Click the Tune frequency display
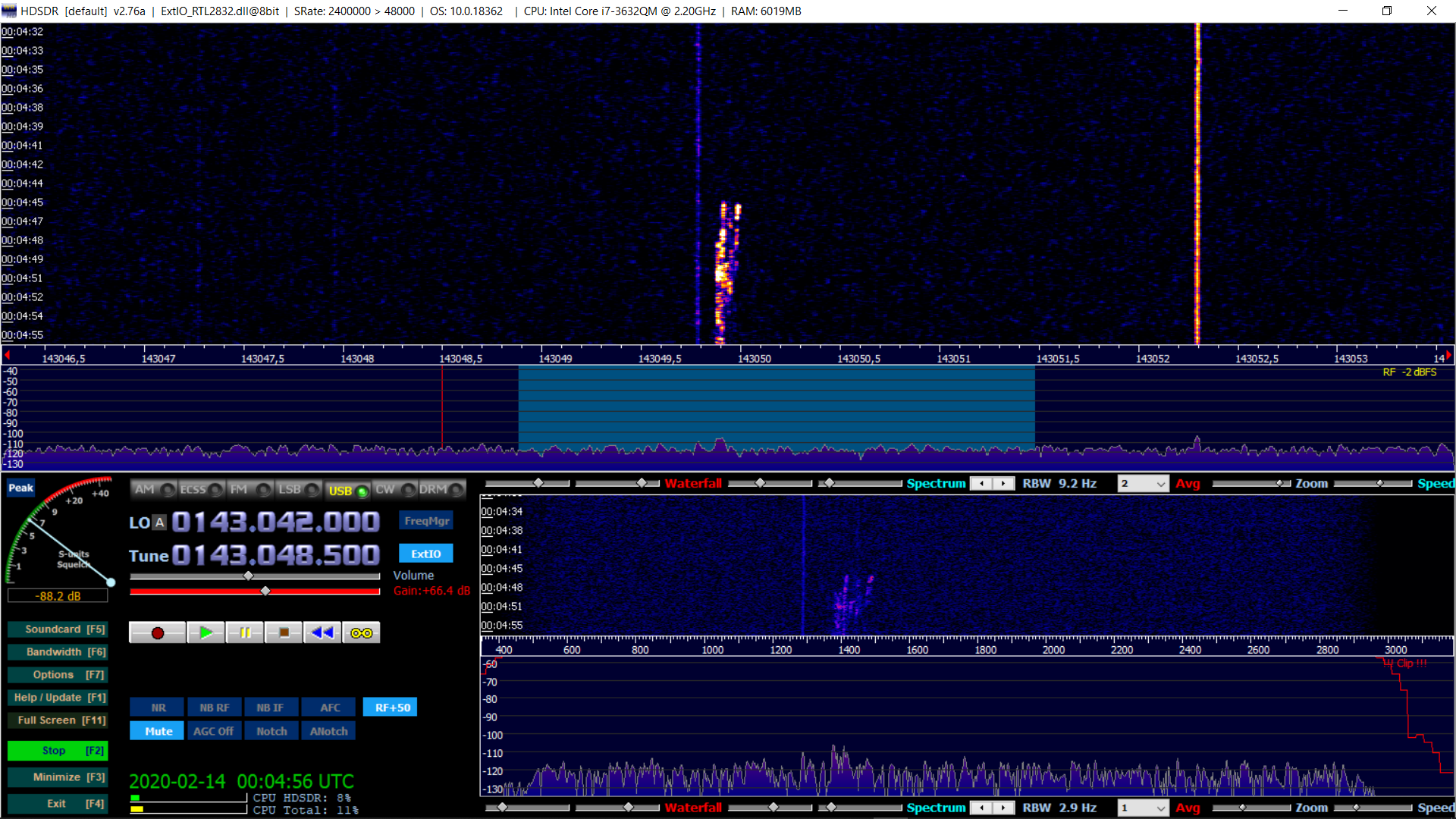Image resolution: width=1456 pixels, height=819 pixels. click(276, 555)
